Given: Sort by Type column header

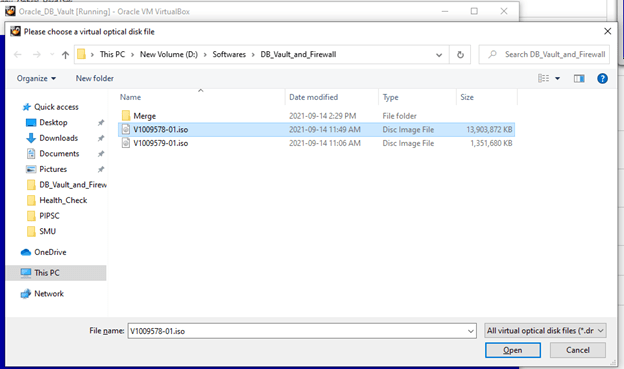Looking at the screenshot, I should (x=390, y=97).
